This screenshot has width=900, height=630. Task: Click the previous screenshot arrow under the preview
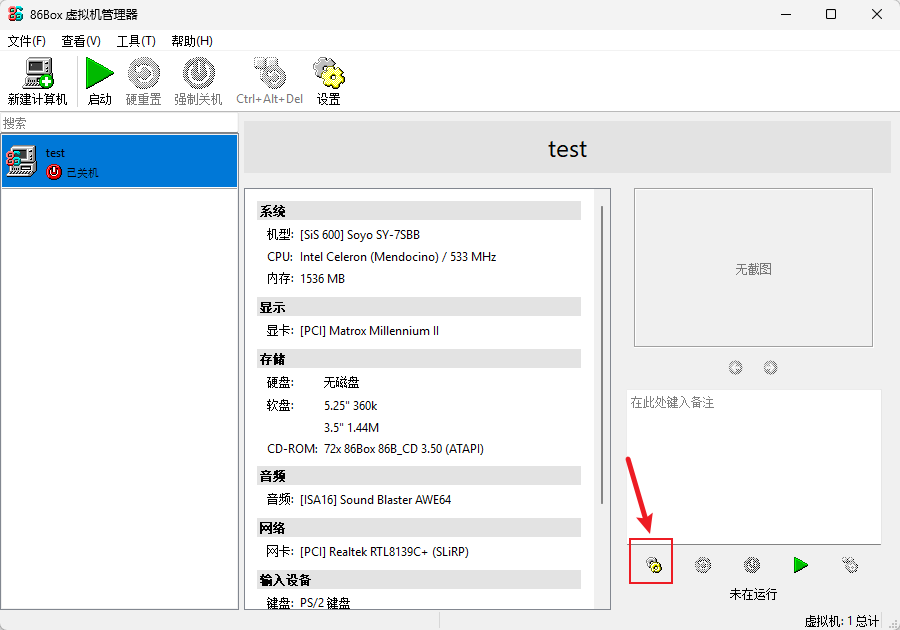[x=736, y=367]
